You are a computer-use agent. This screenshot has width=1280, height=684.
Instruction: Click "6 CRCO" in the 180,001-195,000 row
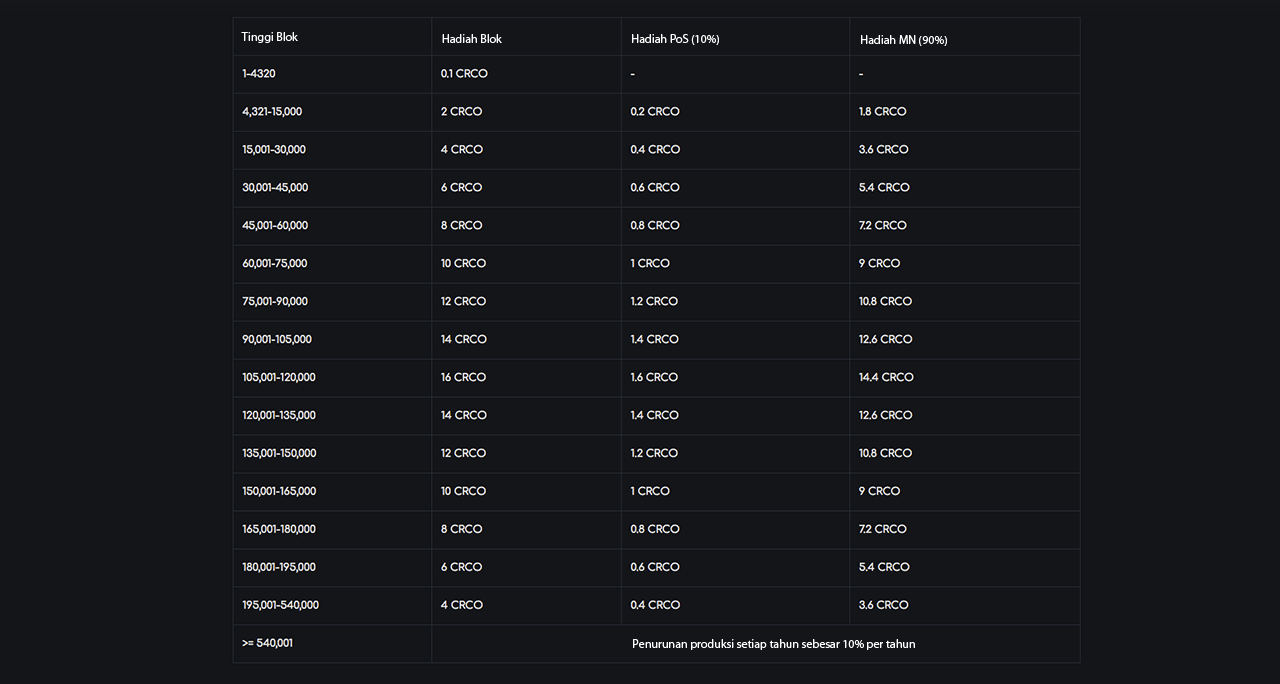[x=462, y=568]
